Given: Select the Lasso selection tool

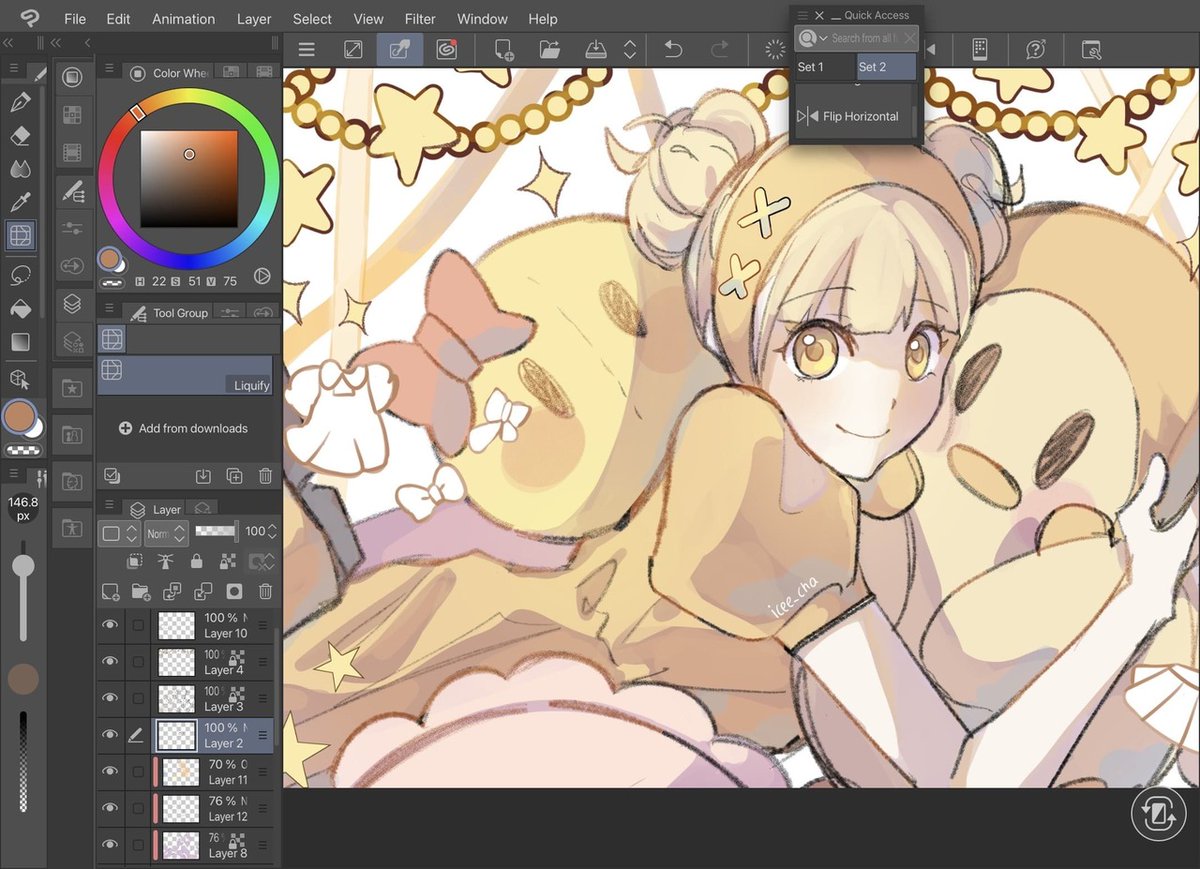Looking at the screenshot, I should [20, 275].
